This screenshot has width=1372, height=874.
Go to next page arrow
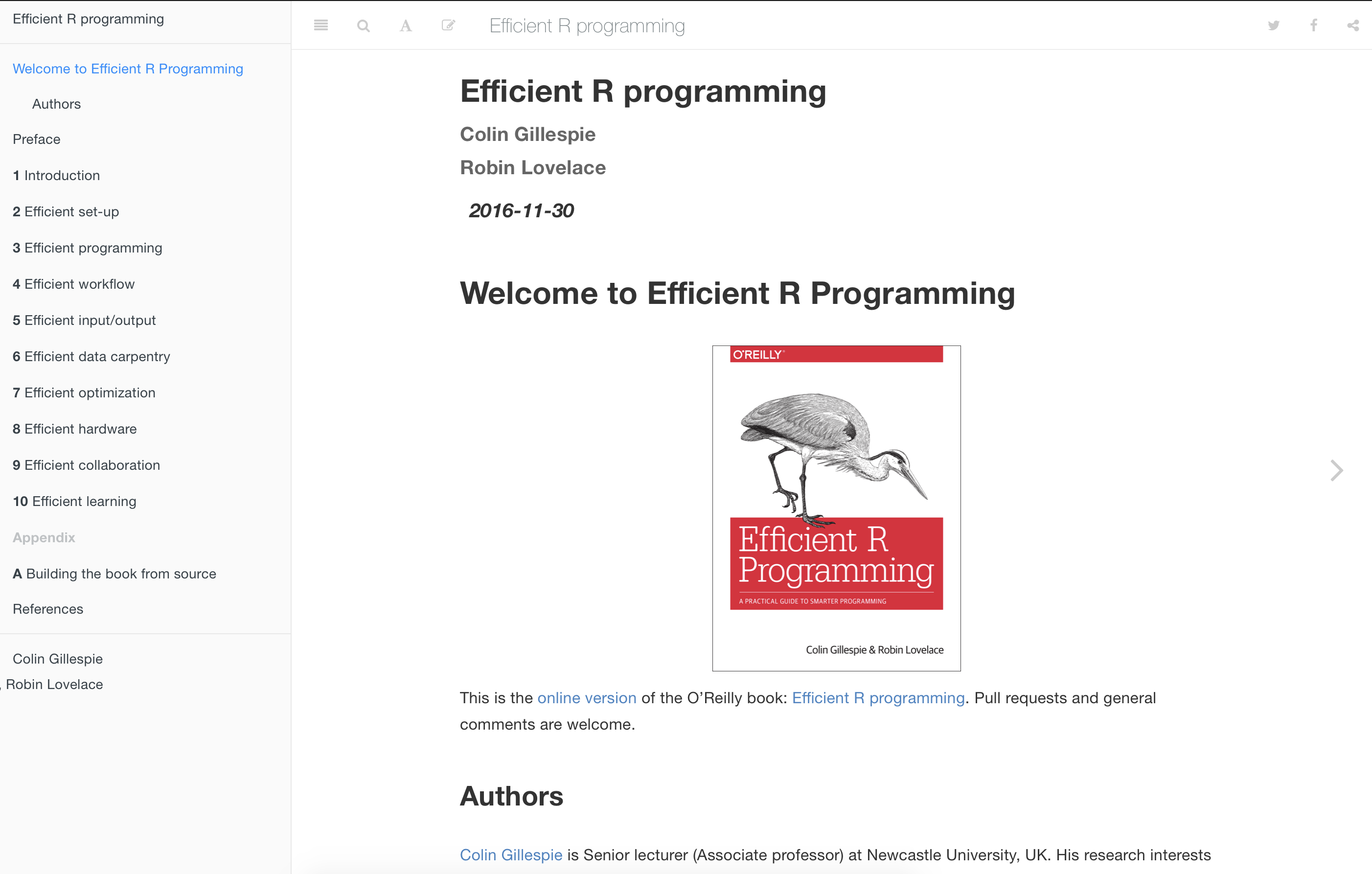[x=1337, y=470]
